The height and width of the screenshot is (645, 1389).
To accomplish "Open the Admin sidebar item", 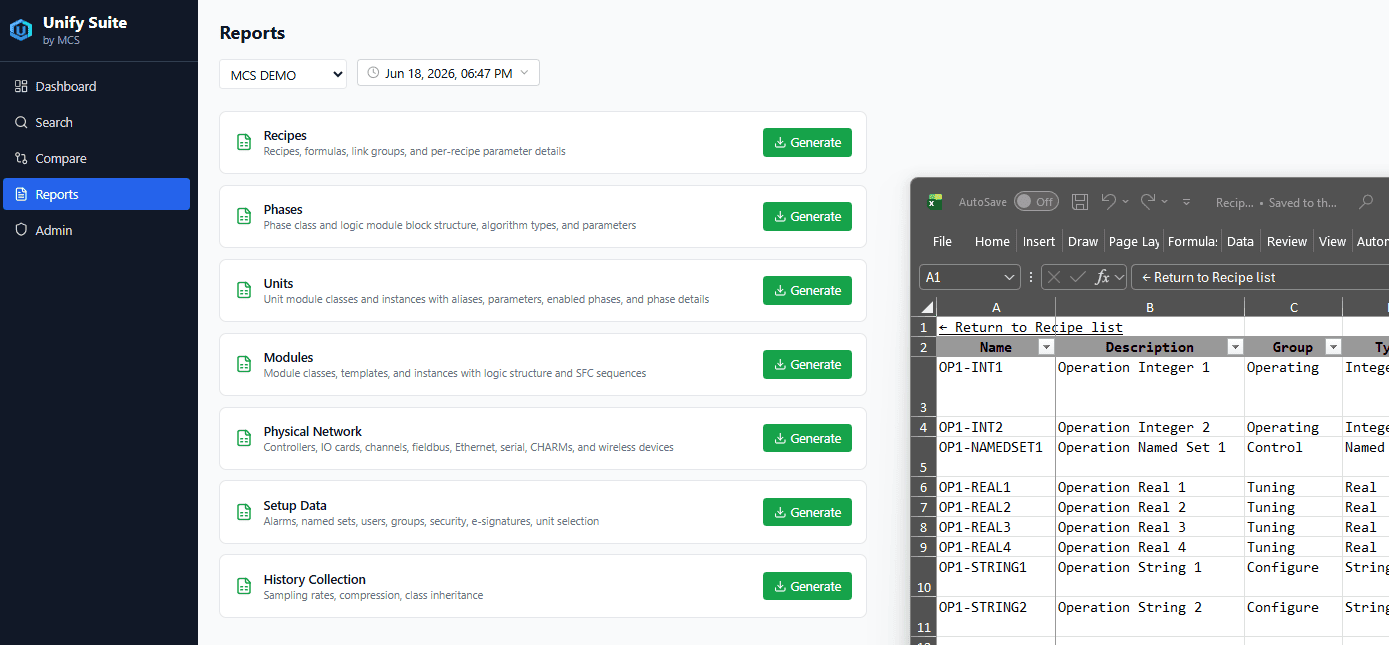I will (x=96, y=230).
